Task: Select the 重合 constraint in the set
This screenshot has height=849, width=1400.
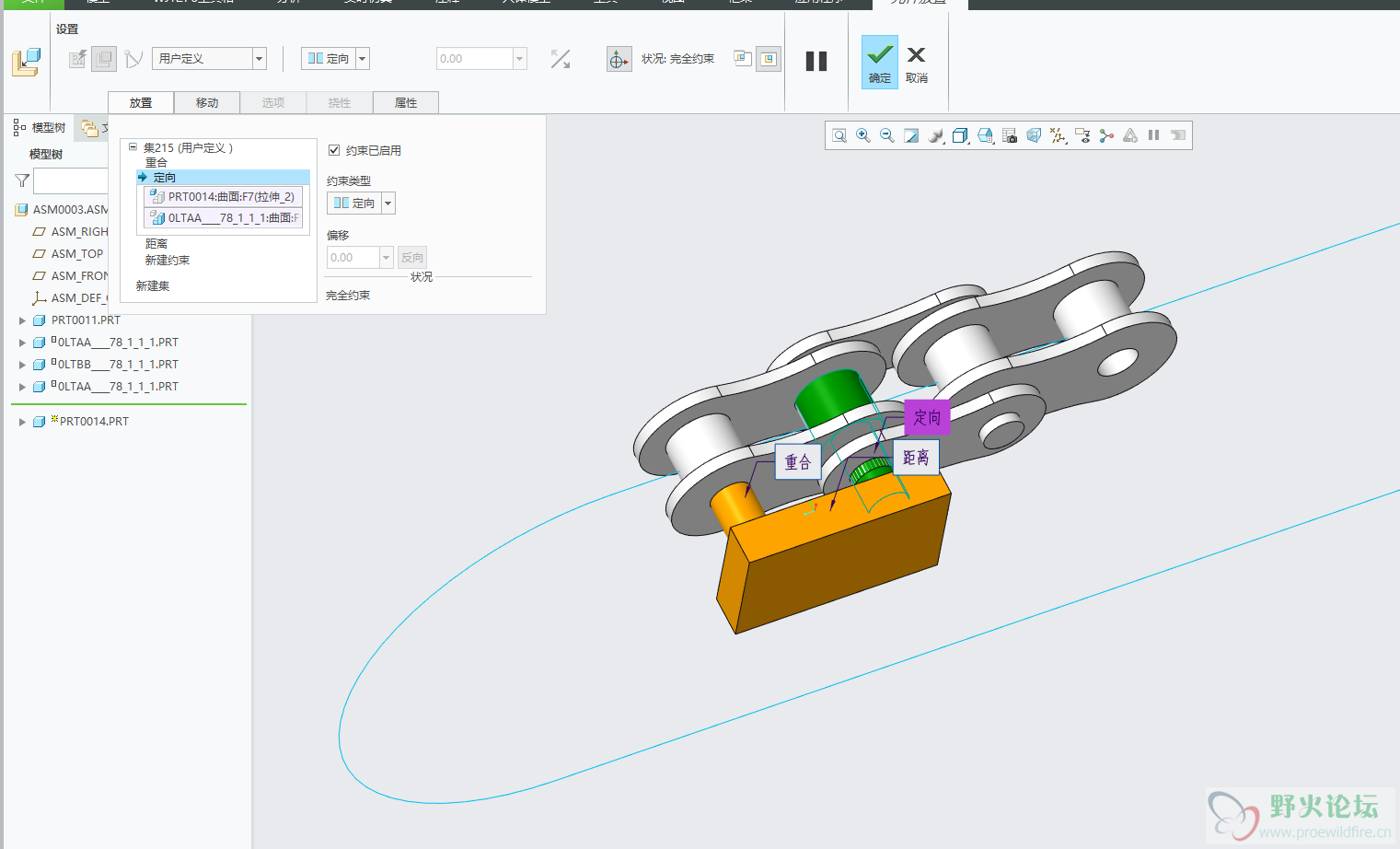Action: coord(156,163)
